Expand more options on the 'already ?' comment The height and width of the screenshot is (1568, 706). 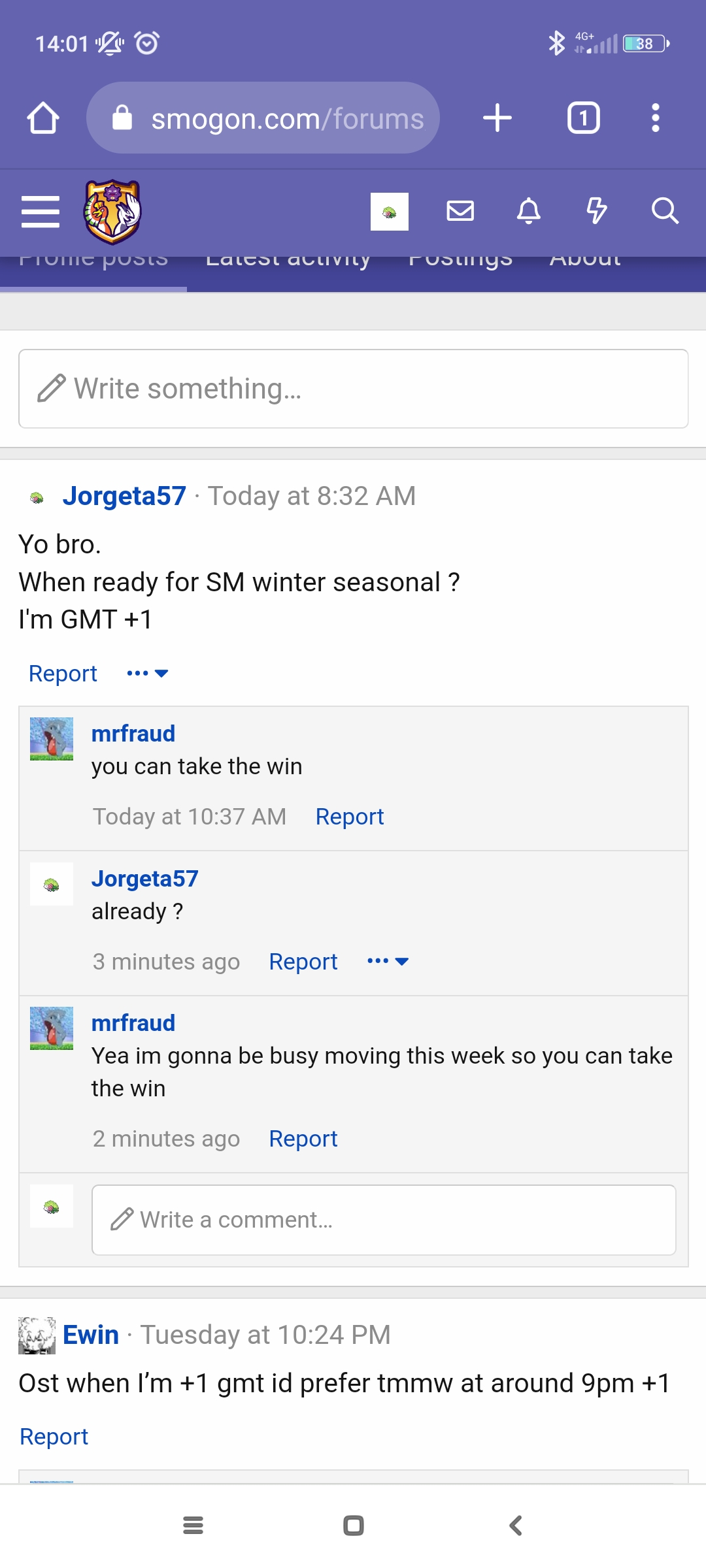pyautogui.click(x=388, y=961)
